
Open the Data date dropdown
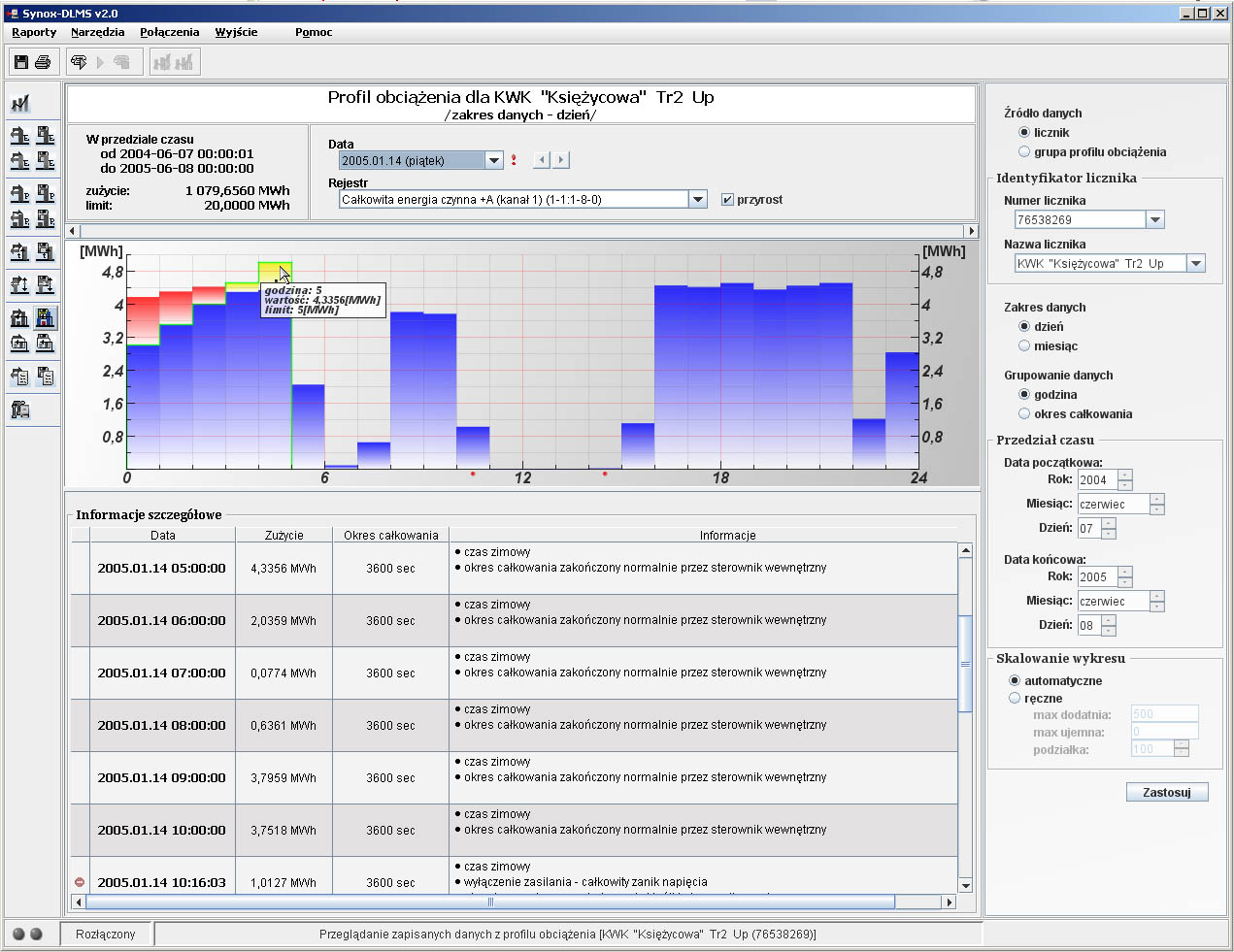click(493, 160)
